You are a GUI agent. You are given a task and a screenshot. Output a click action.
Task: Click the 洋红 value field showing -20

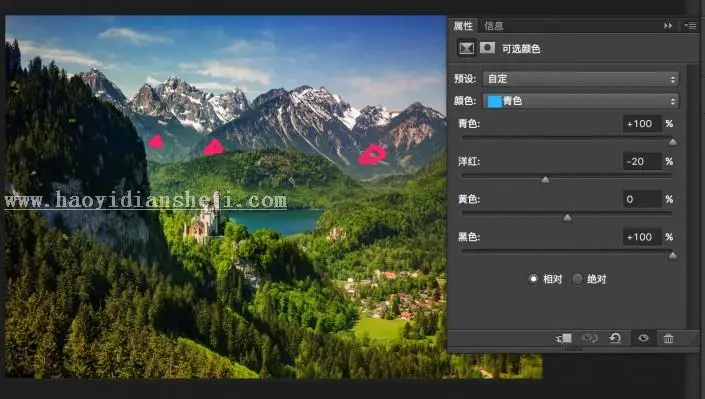pos(642,161)
